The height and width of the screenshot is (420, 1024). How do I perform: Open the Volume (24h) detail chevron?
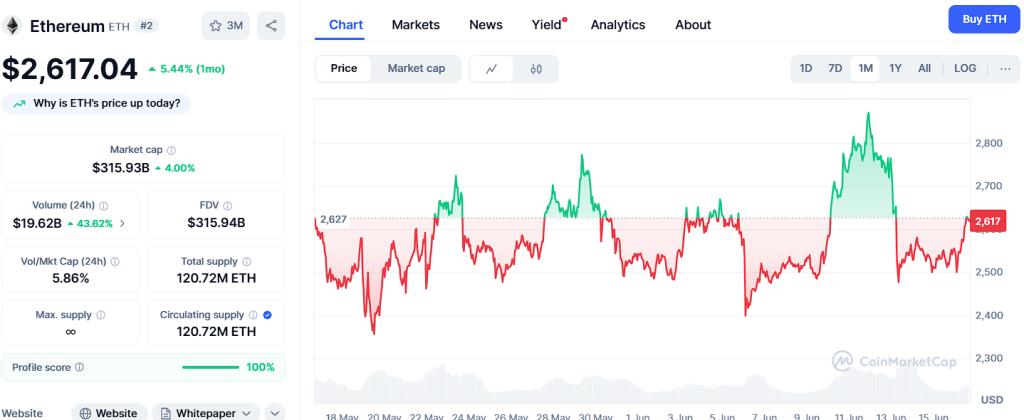coord(123,223)
